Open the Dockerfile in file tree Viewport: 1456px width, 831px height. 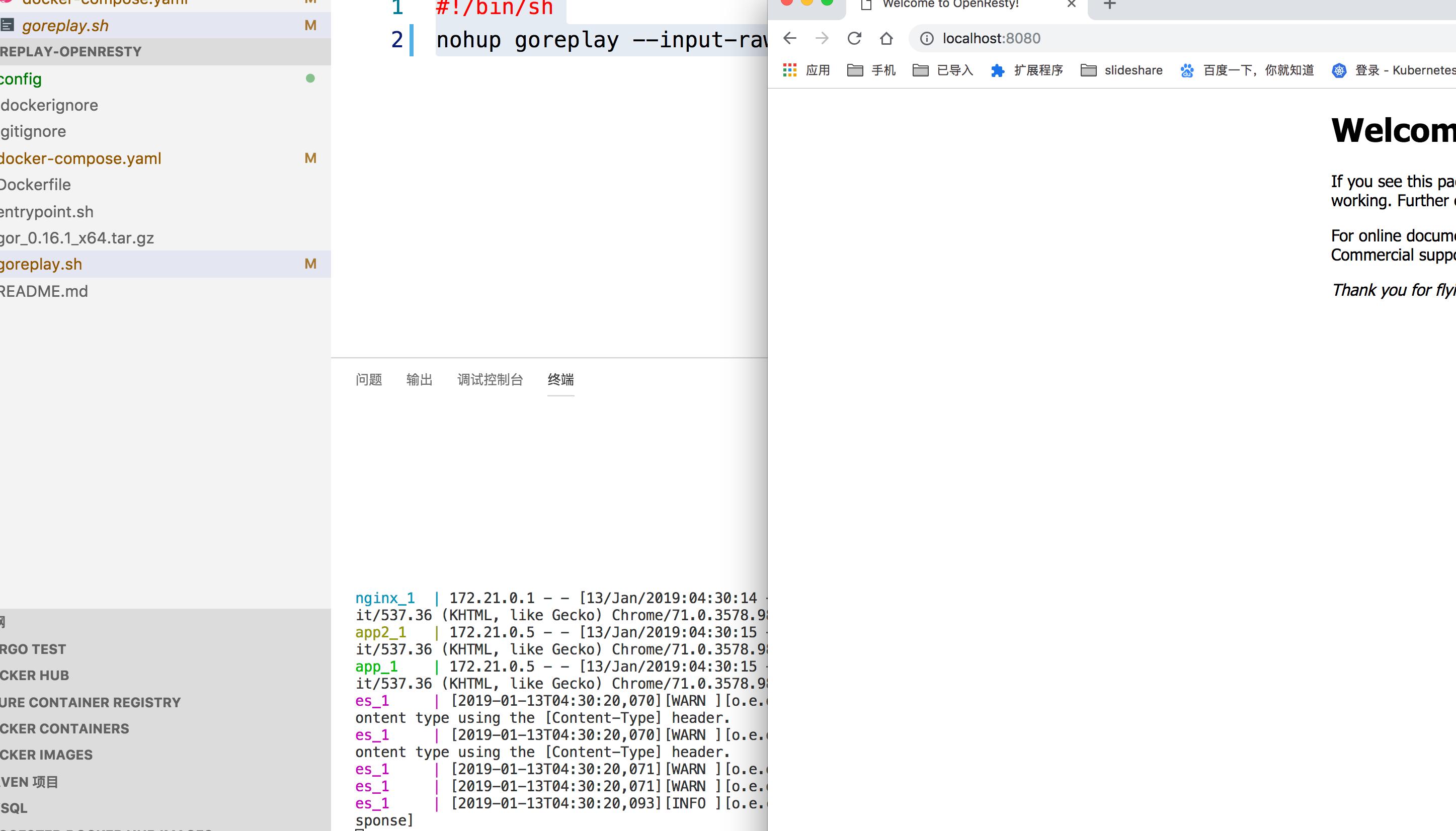(35, 184)
